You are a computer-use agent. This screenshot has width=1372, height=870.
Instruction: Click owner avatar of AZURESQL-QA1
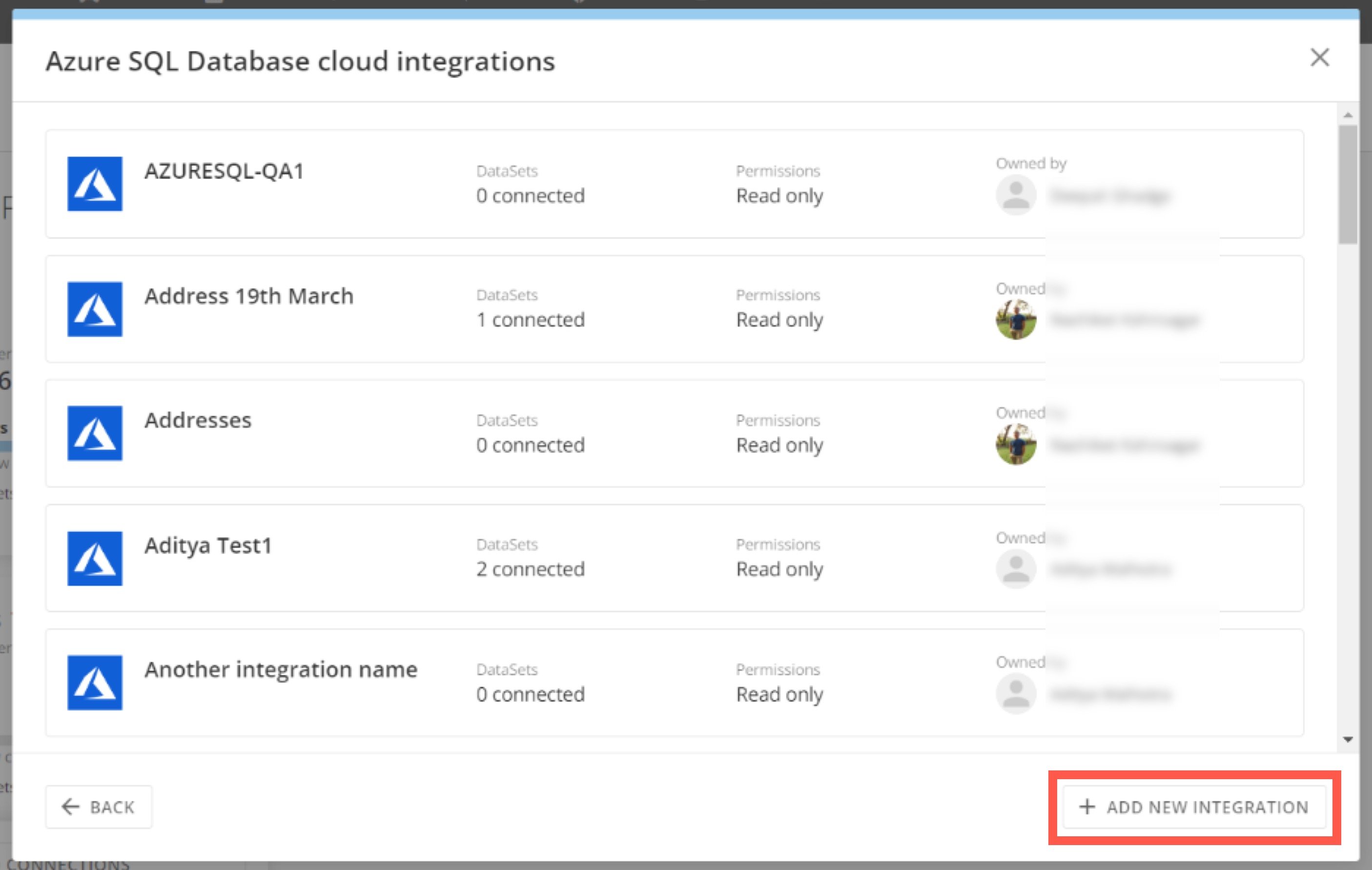click(1016, 195)
